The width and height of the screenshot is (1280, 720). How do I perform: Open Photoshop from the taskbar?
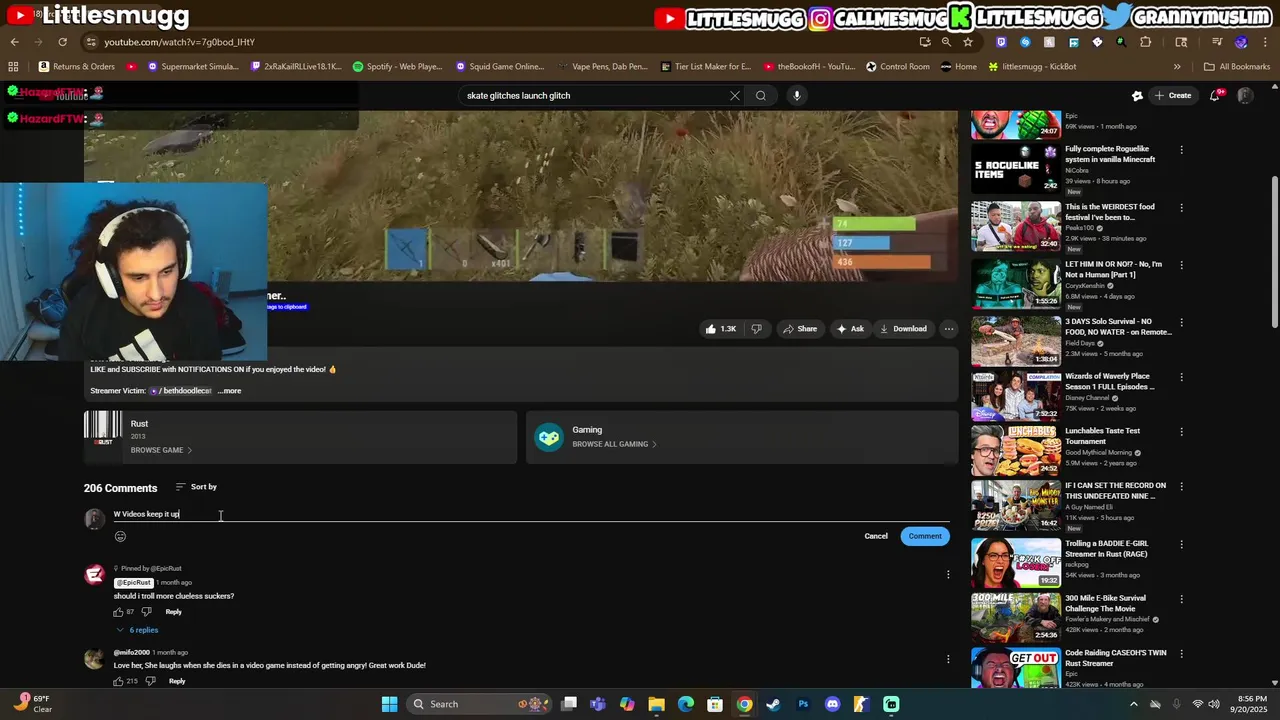(x=803, y=704)
